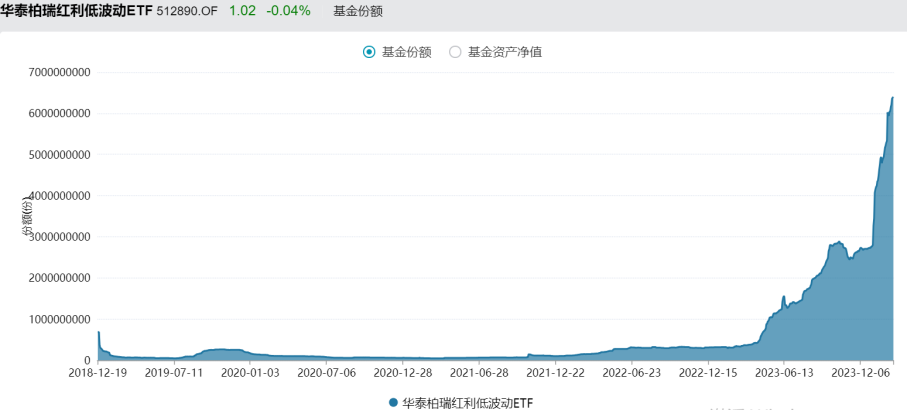Viewport: 908px width, 410px height.
Task: Open the 基金份额 tab in the header
Action: click(357, 11)
